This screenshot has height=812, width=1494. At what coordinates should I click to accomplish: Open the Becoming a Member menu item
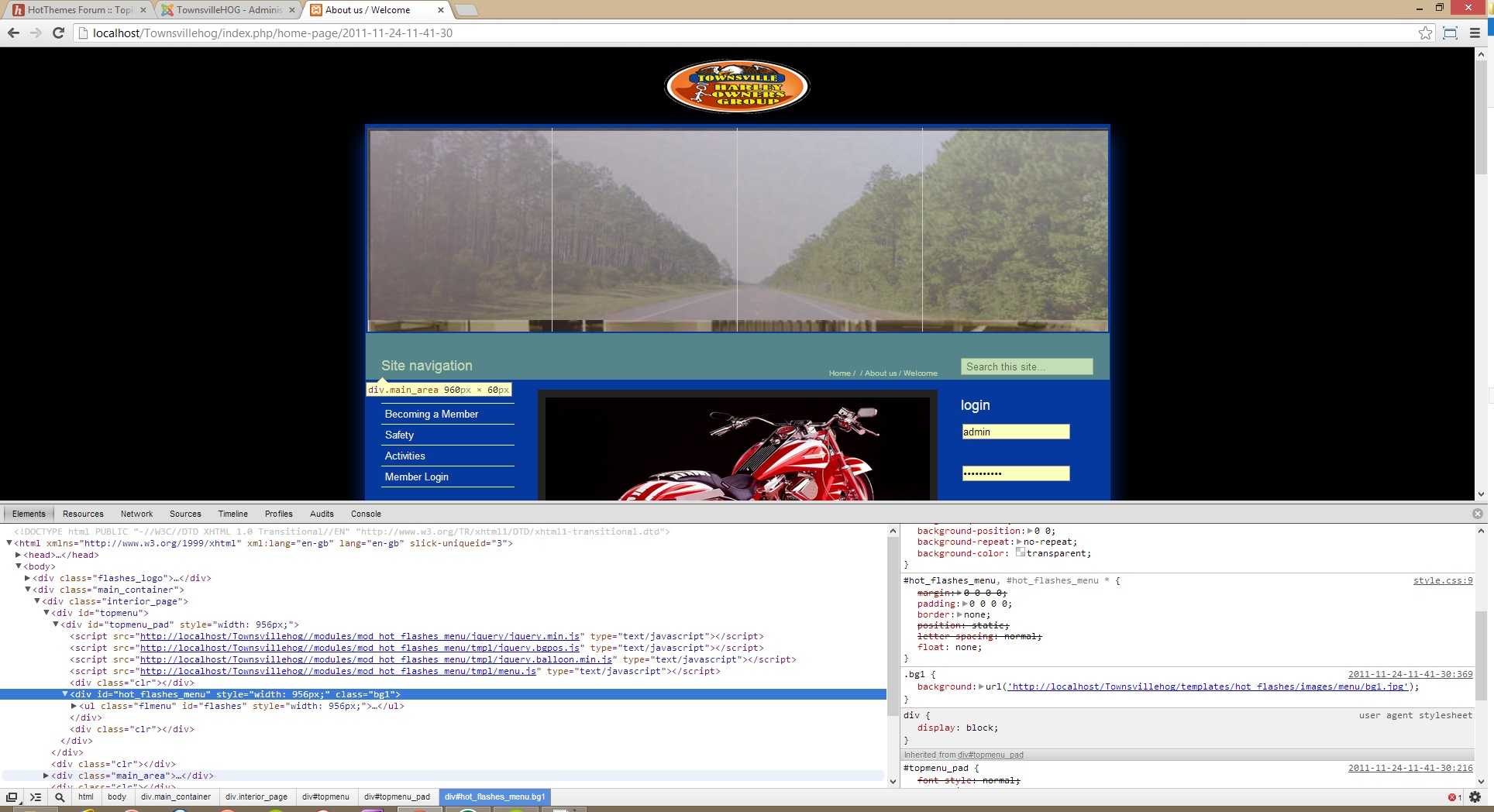click(x=432, y=414)
